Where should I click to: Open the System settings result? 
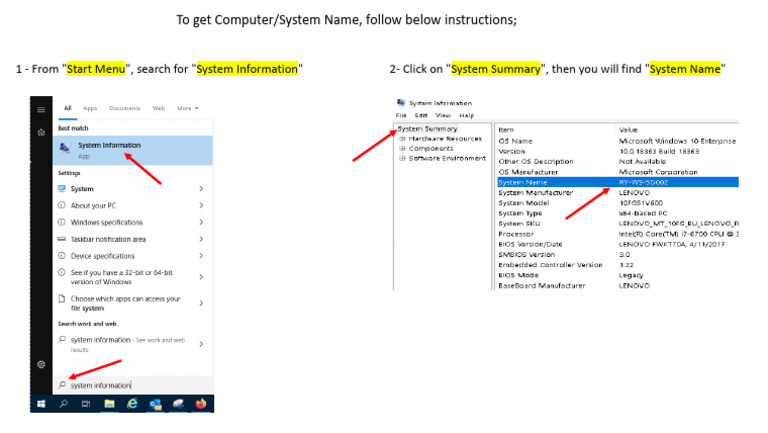point(133,189)
